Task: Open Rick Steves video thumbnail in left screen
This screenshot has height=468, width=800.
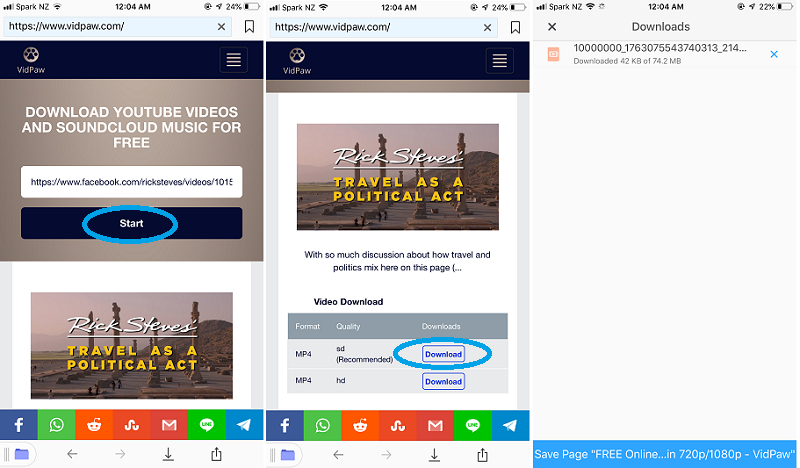Action: click(x=132, y=346)
